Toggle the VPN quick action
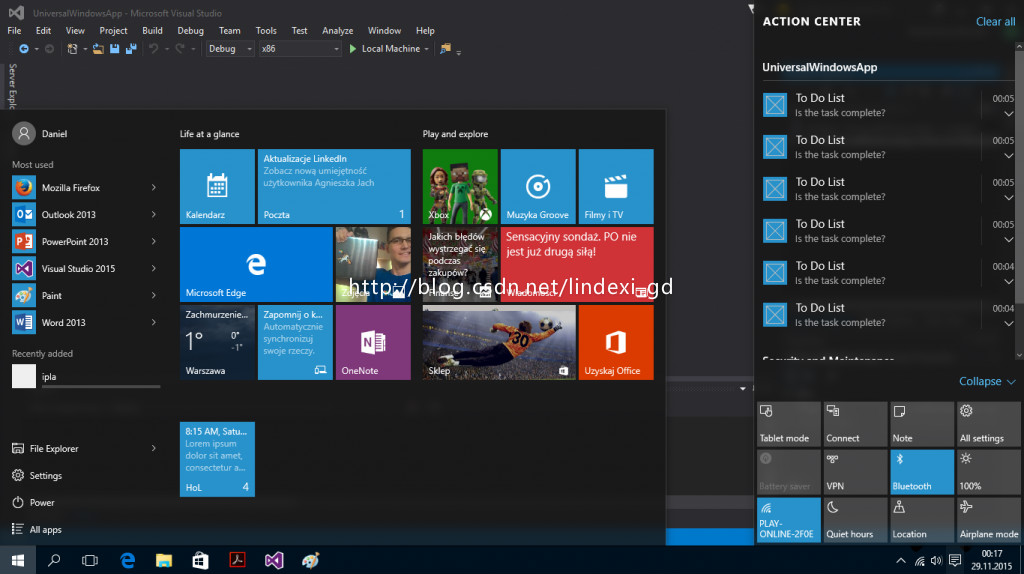 pos(856,471)
